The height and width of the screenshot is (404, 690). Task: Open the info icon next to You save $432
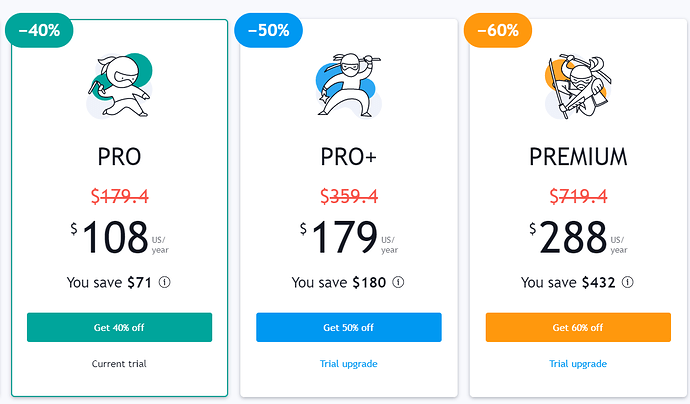pyautogui.click(x=628, y=282)
